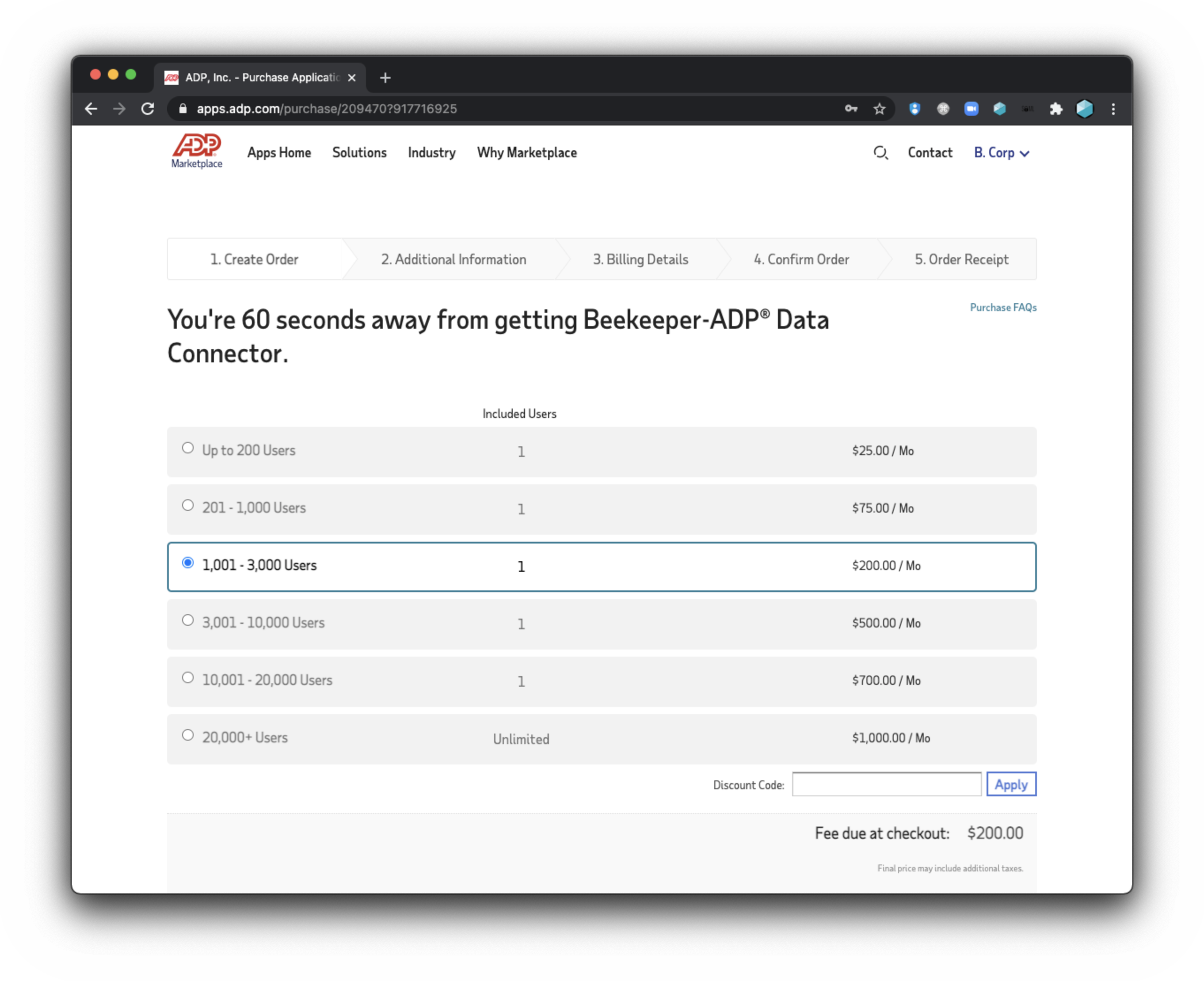1204x981 pixels.
Task: Click the $1,000.00 / Mo price
Action: pyautogui.click(x=892, y=738)
